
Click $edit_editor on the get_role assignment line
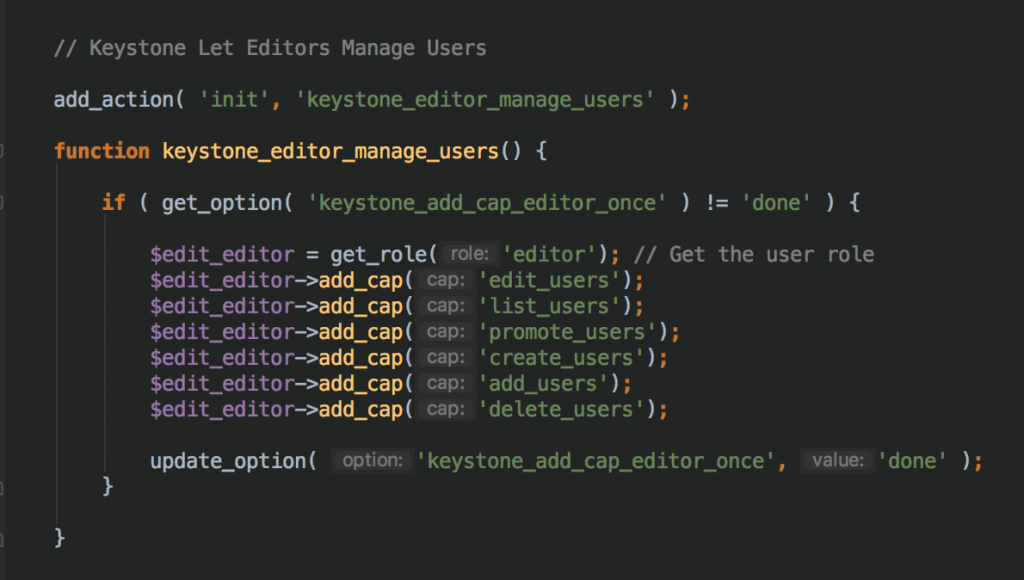pos(222,255)
